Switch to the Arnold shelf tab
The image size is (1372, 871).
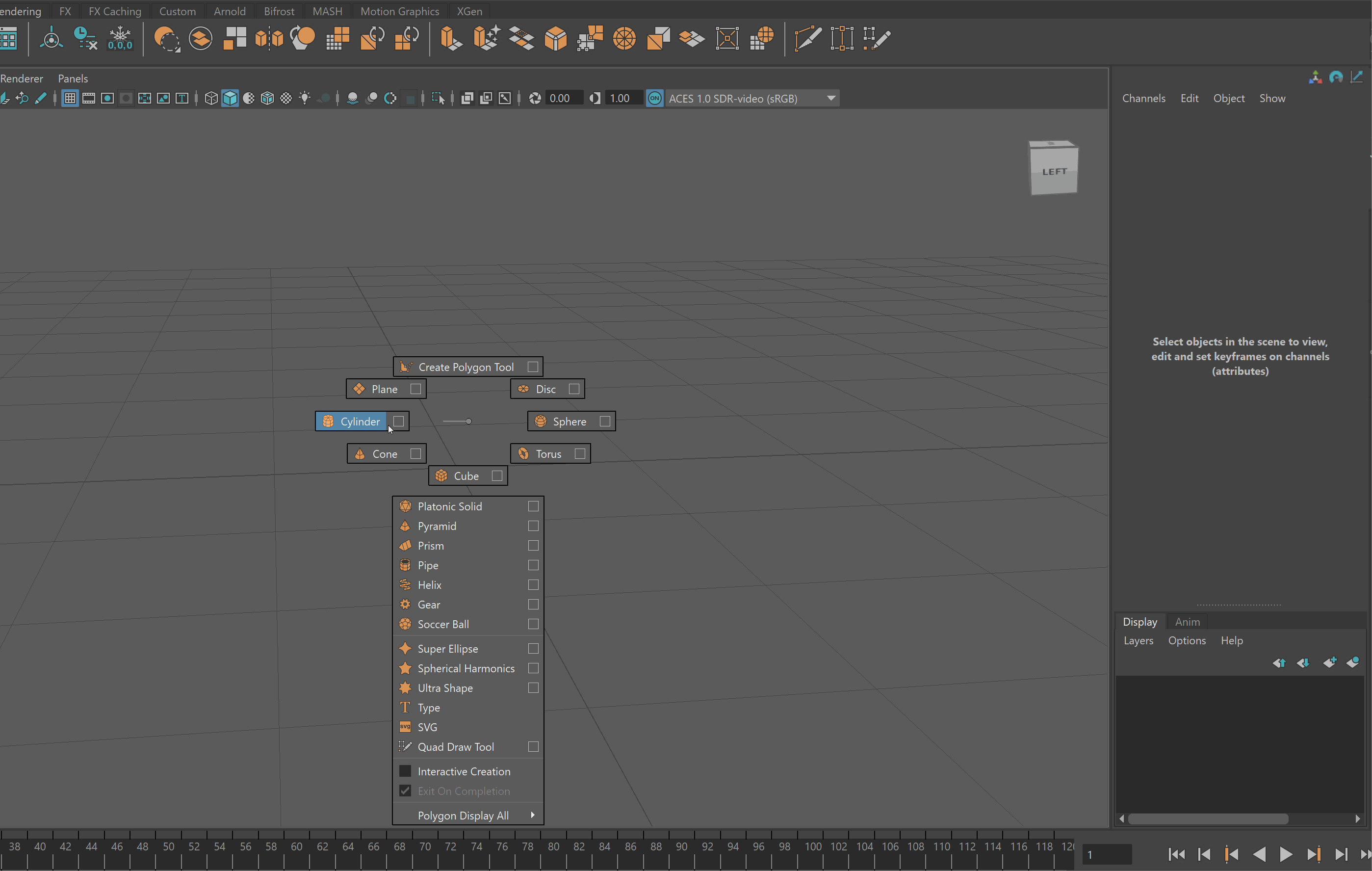click(x=229, y=11)
